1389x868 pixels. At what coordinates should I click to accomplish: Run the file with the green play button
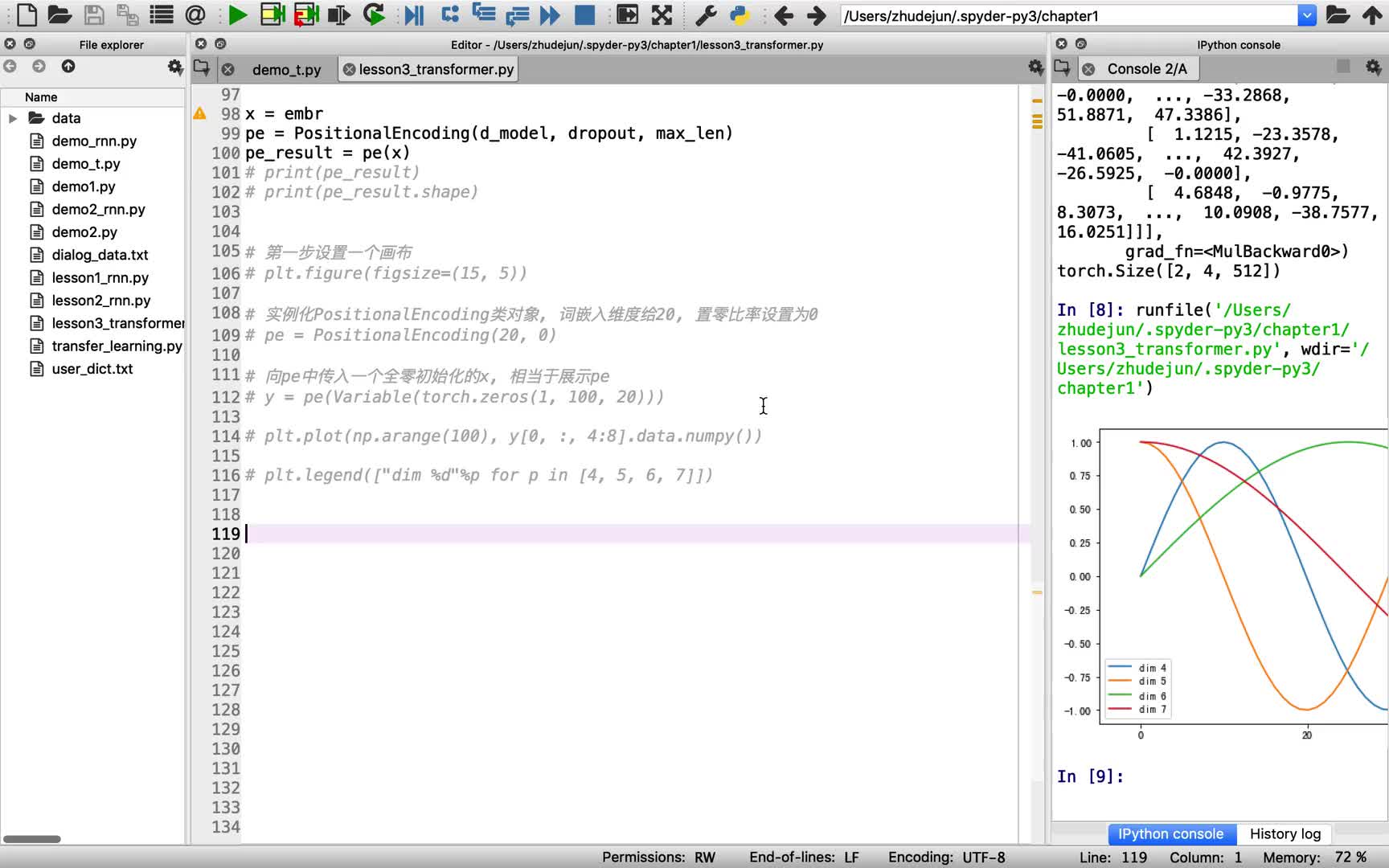pyautogui.click(x=237, y=14)
